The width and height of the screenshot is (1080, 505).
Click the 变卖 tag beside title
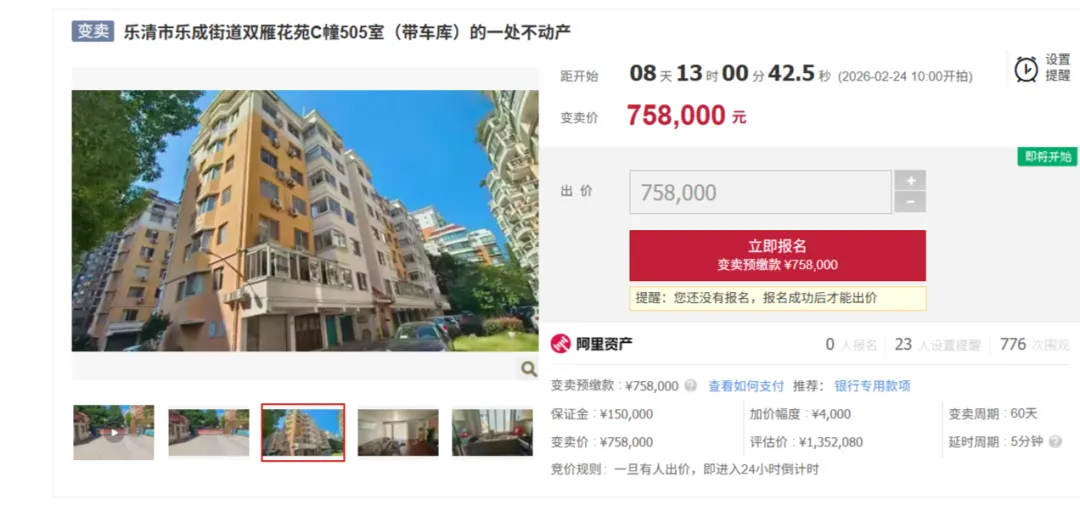93,31
